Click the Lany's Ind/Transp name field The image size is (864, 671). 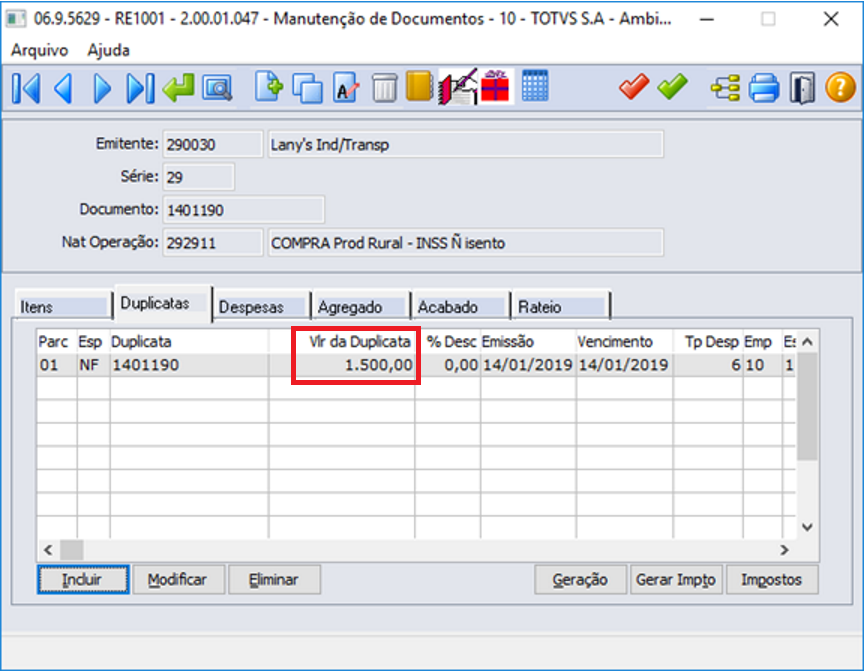pyautogui.click(x=466, y=144)
